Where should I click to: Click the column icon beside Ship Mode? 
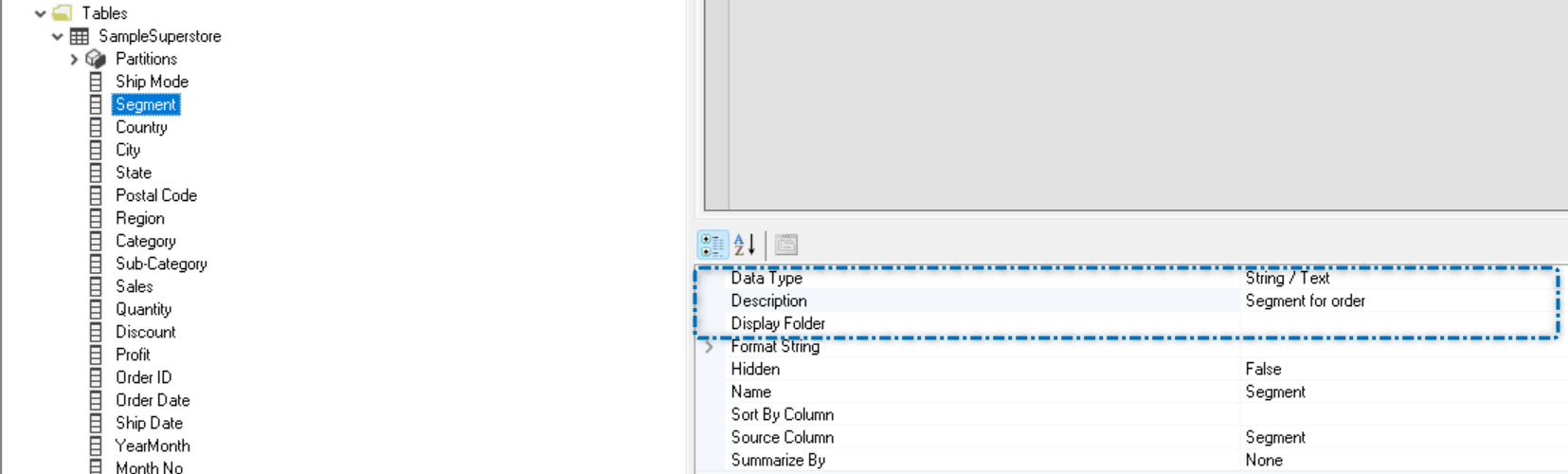[x=96, y=82]
